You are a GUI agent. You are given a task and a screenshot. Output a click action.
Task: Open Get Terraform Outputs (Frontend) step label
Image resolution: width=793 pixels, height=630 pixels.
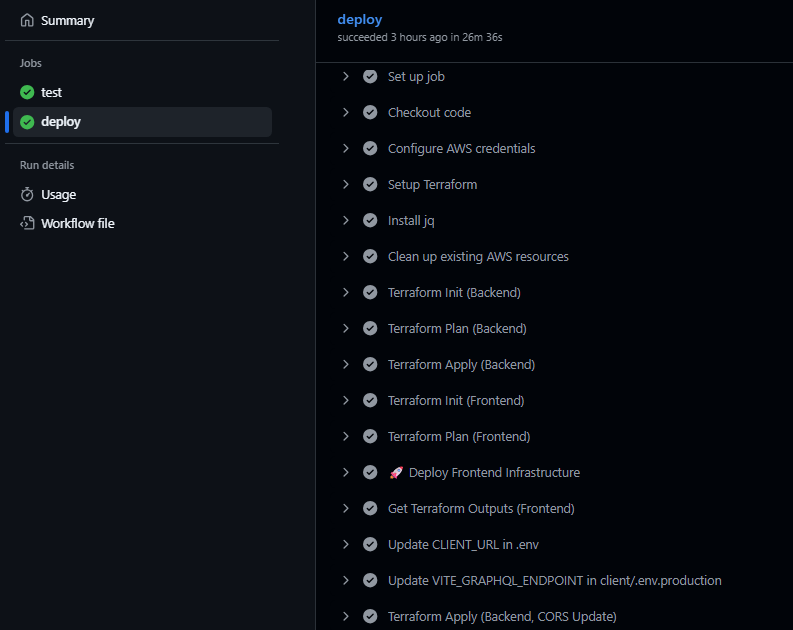[481, 508]
